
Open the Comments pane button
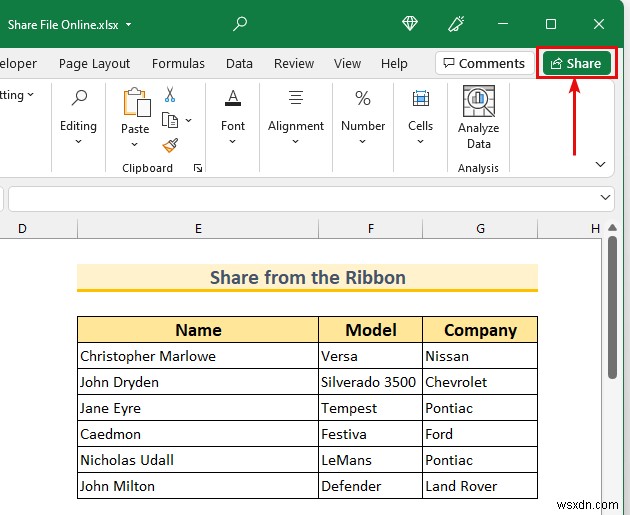(x=484, y=63)
